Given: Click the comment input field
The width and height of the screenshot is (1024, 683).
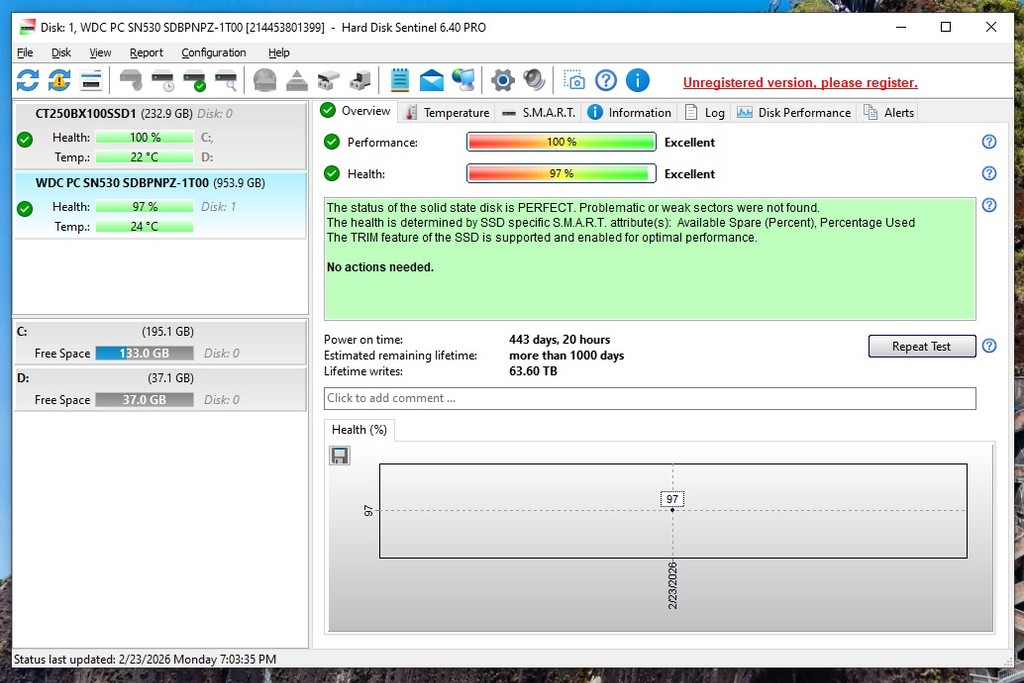Looking at the screenshot, I should click(x=650, y=398).
